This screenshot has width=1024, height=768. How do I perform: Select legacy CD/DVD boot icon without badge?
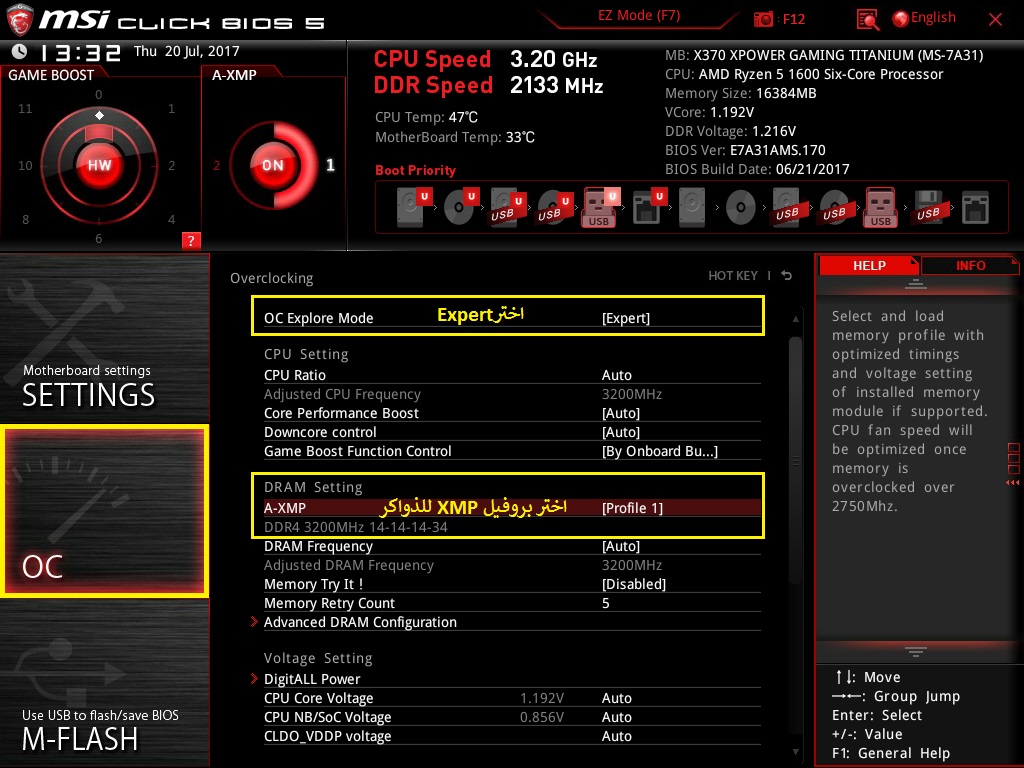click(x=741, y=208)
